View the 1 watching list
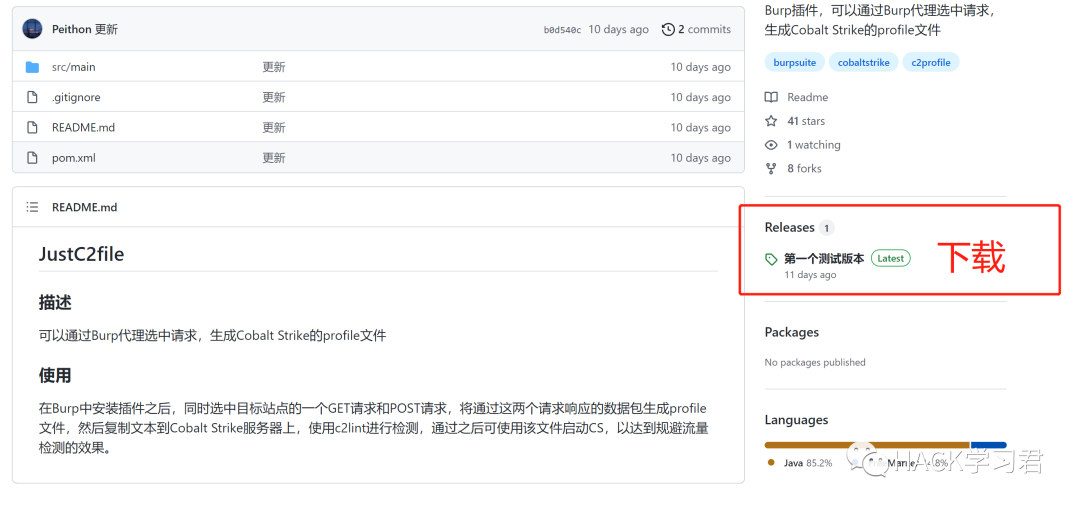 (x=814, y=145)
